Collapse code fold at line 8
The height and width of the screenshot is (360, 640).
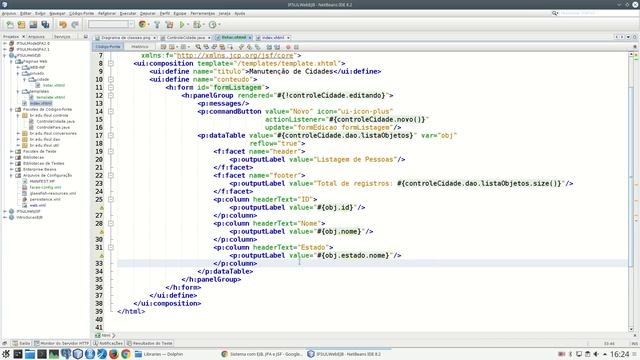coord(111,63)
